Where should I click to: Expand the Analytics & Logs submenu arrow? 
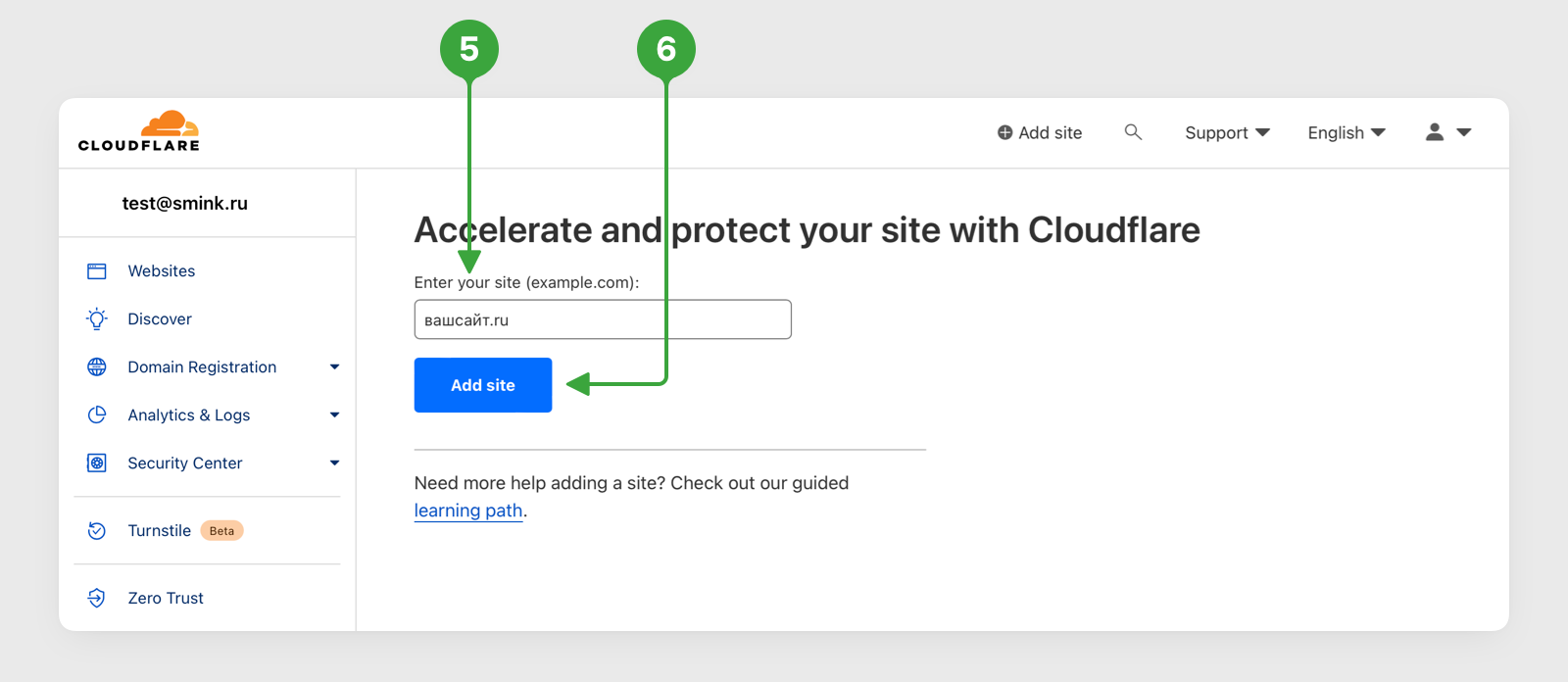[334, 415]
